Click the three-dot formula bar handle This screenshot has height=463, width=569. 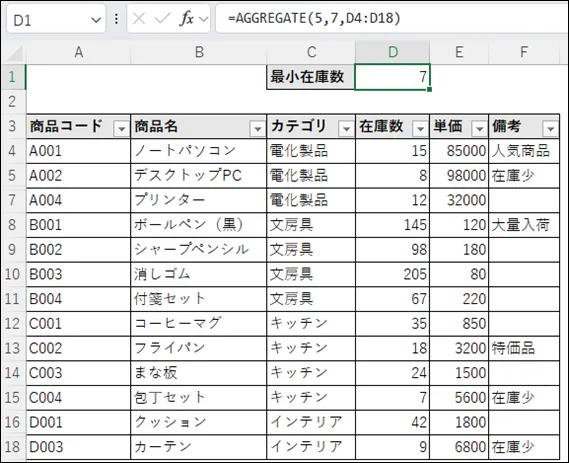116,19
